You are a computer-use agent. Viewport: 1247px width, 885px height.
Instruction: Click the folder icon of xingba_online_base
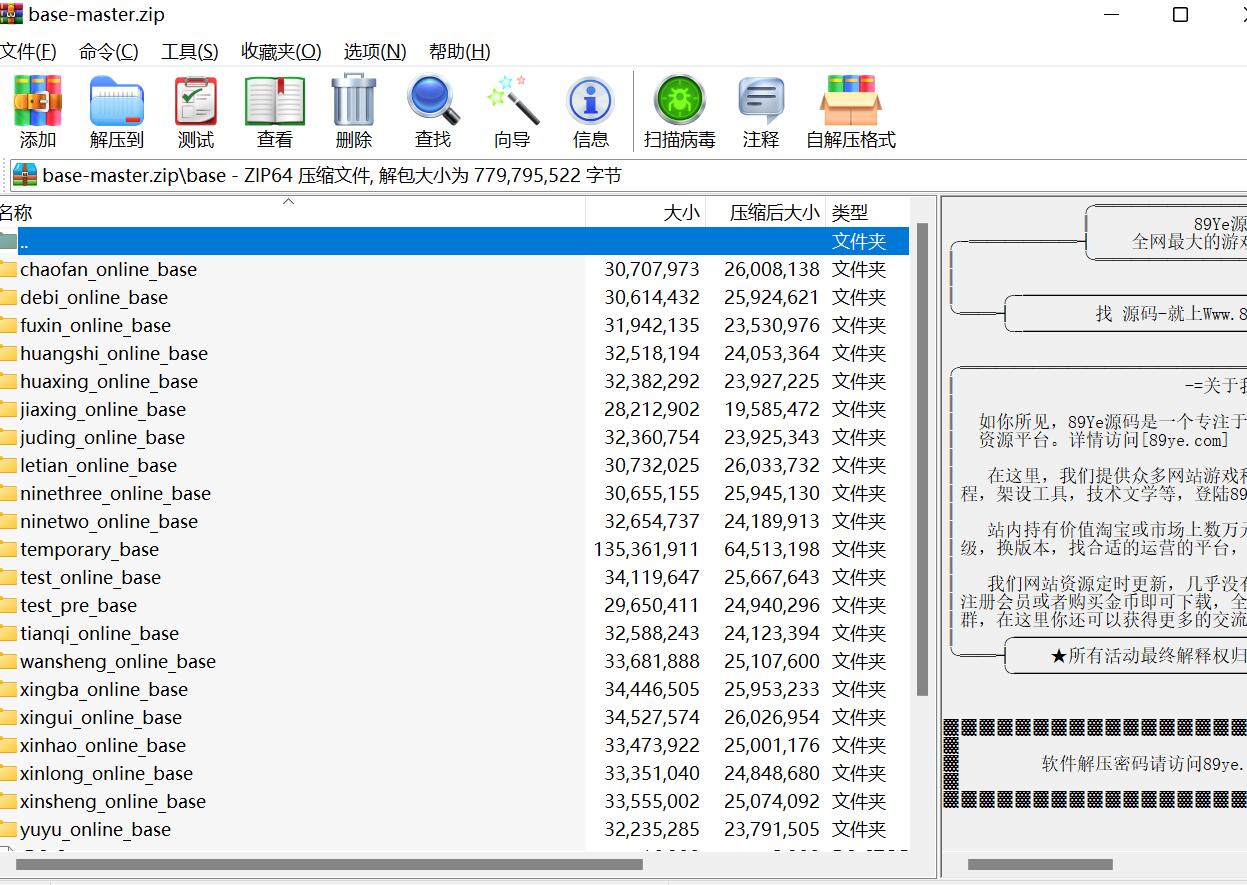[x=8, y=689]
